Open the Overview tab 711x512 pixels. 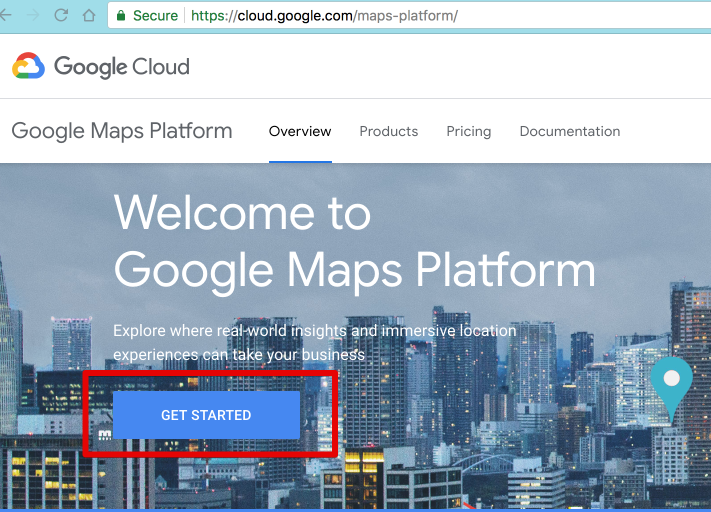tap(300, 131)
